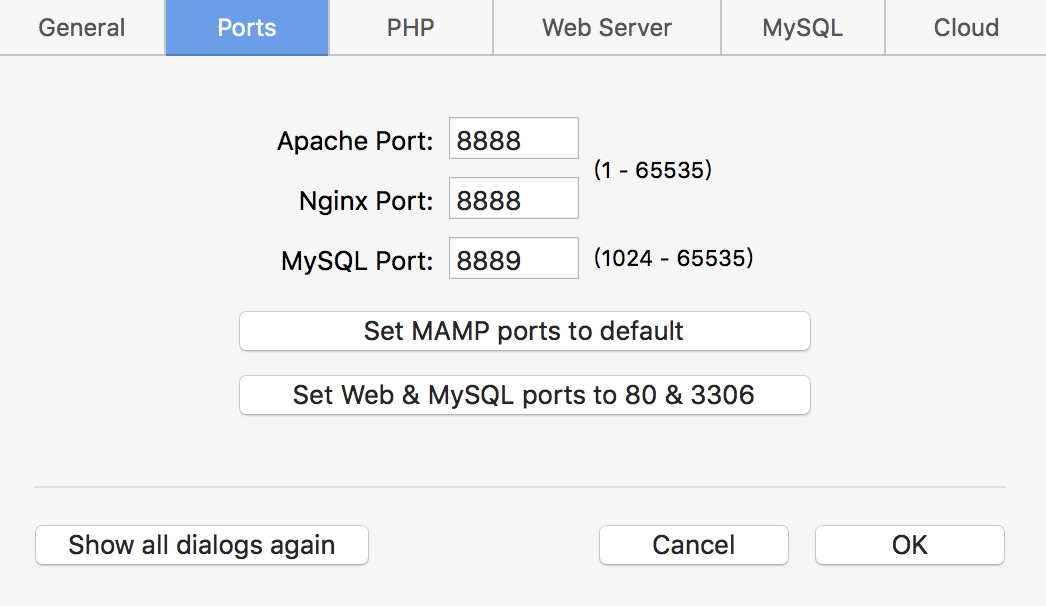Click the Nginx Port label
1046x606 pixels.
[366, 201]
